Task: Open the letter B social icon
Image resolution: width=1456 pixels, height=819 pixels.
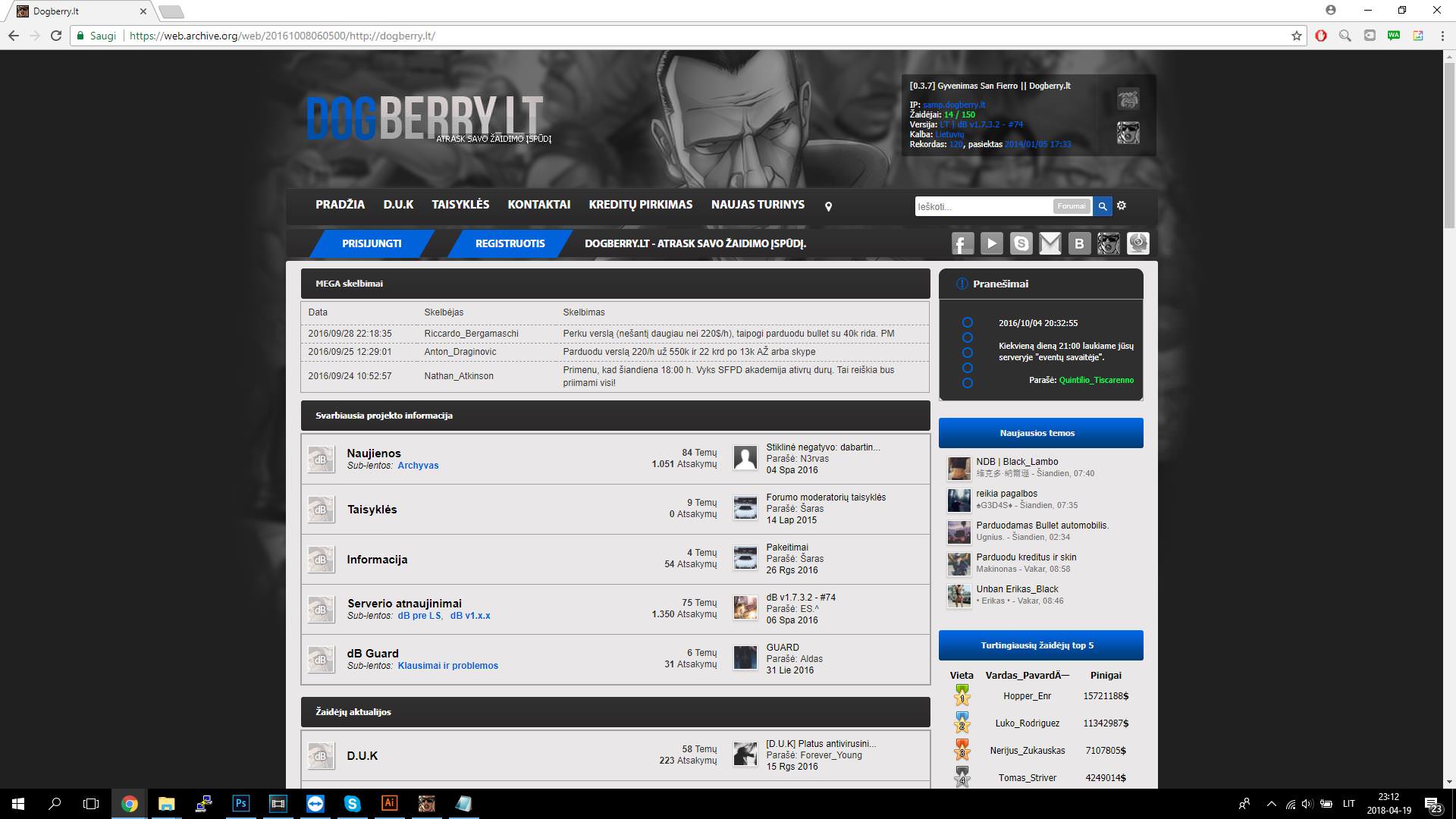Action: click(x=1079, y=243)
